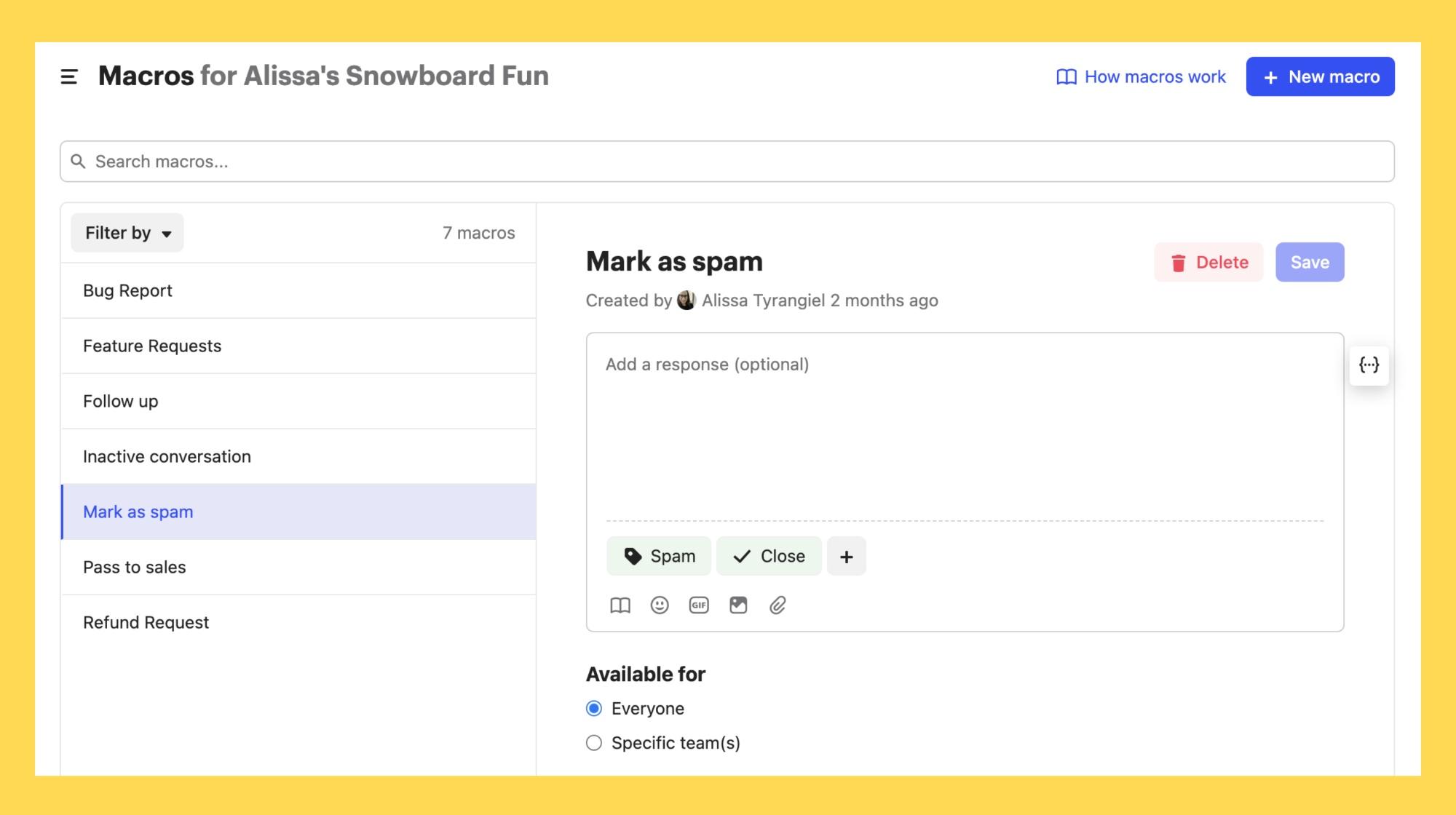The image size is (1456, 815).
Task: Open the How macros work guide
Action: click(1141, 76)
